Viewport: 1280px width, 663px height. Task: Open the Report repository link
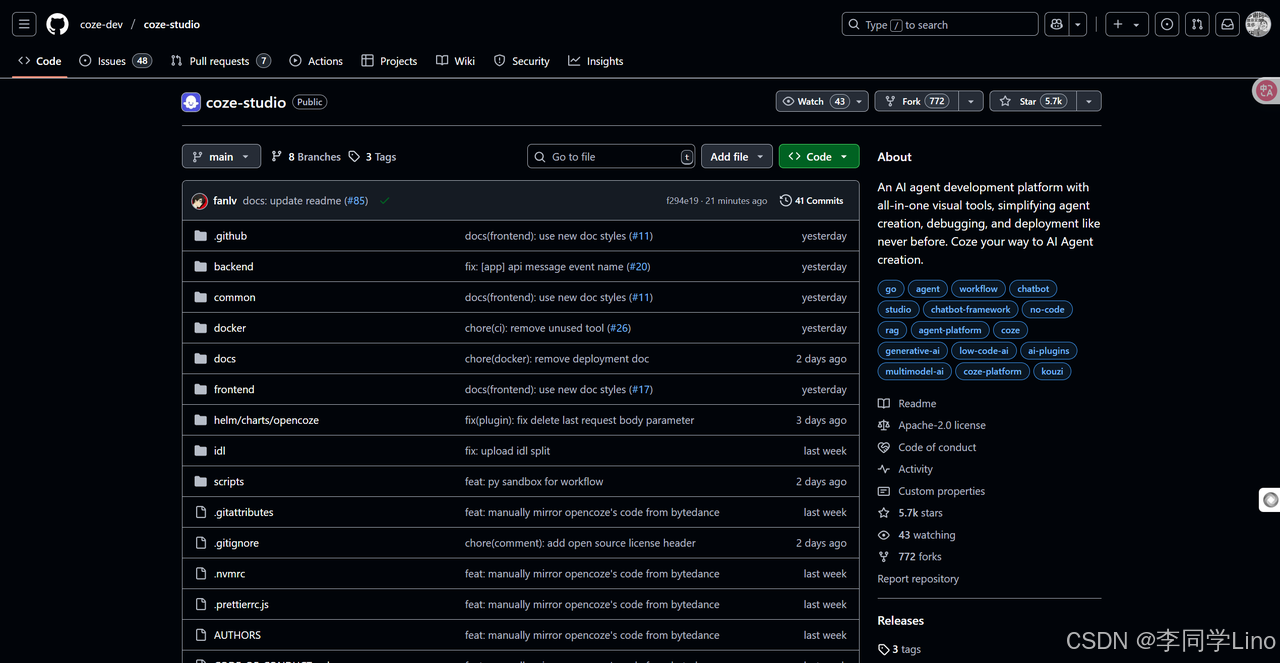pos(918,579)
